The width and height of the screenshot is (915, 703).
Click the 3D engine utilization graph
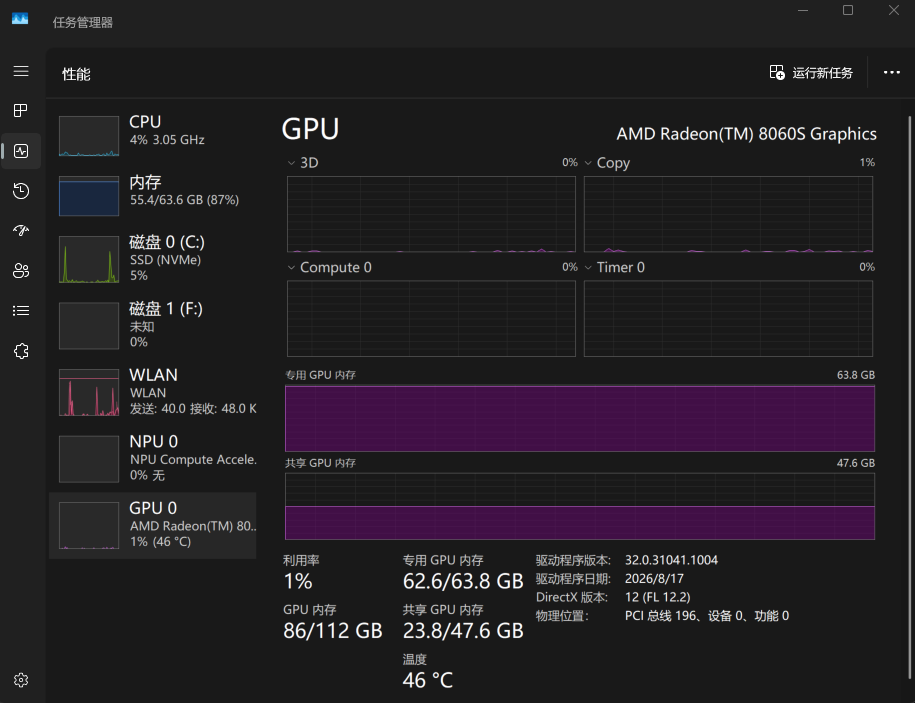(x=431, y=214)
